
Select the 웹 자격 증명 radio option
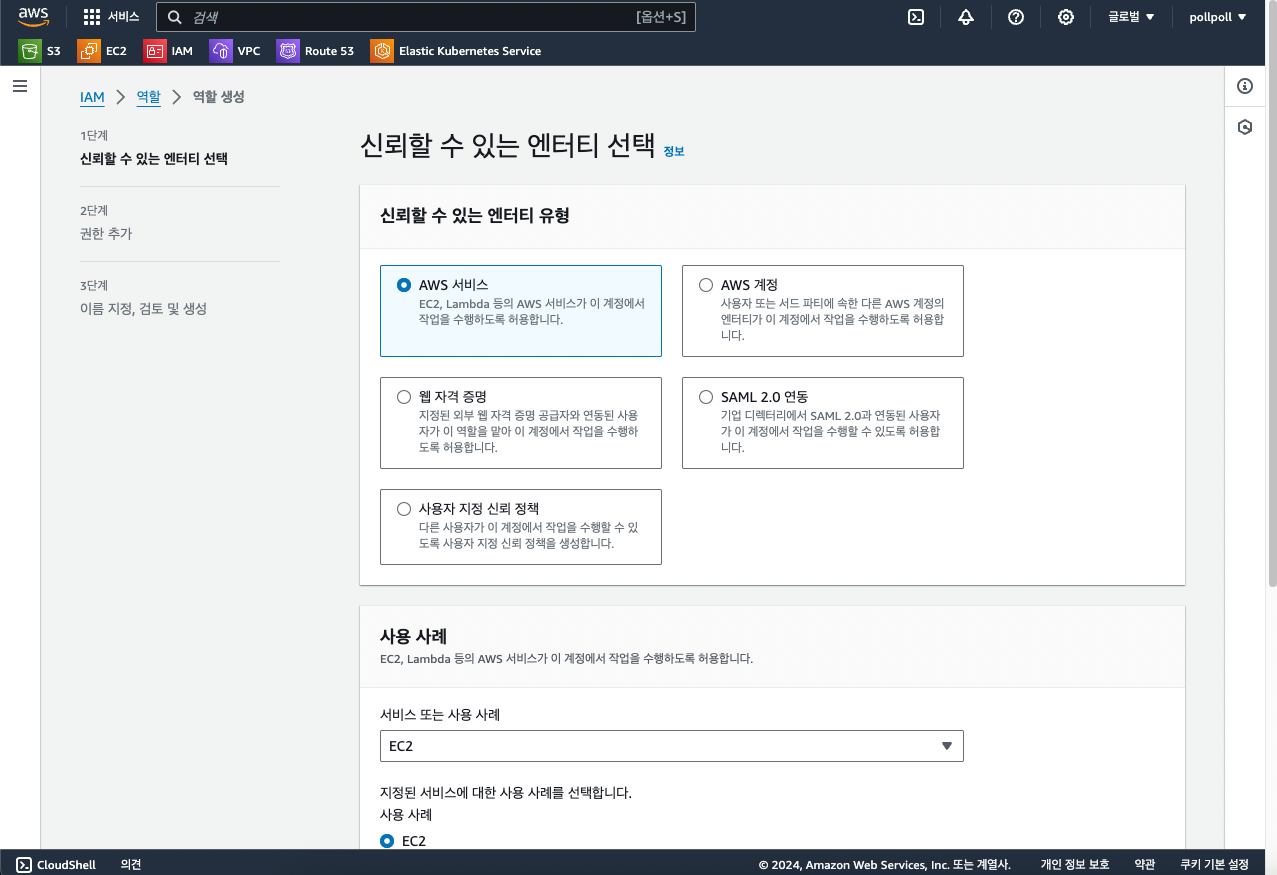pos(404,397)
